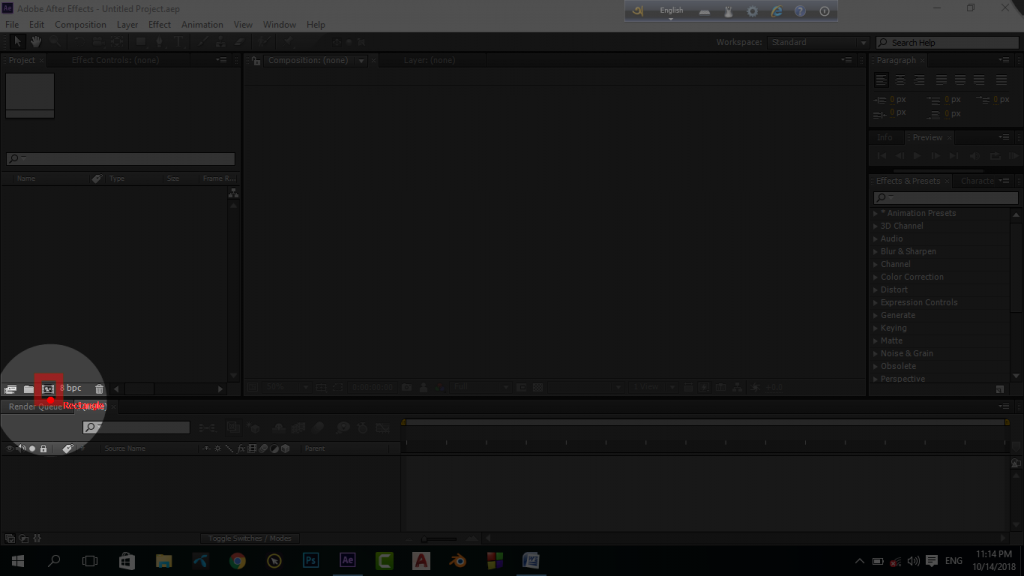This screenshot has height=576, width=1024.
Task: Select the Eraser tool
Action: [x=240, y=42]
